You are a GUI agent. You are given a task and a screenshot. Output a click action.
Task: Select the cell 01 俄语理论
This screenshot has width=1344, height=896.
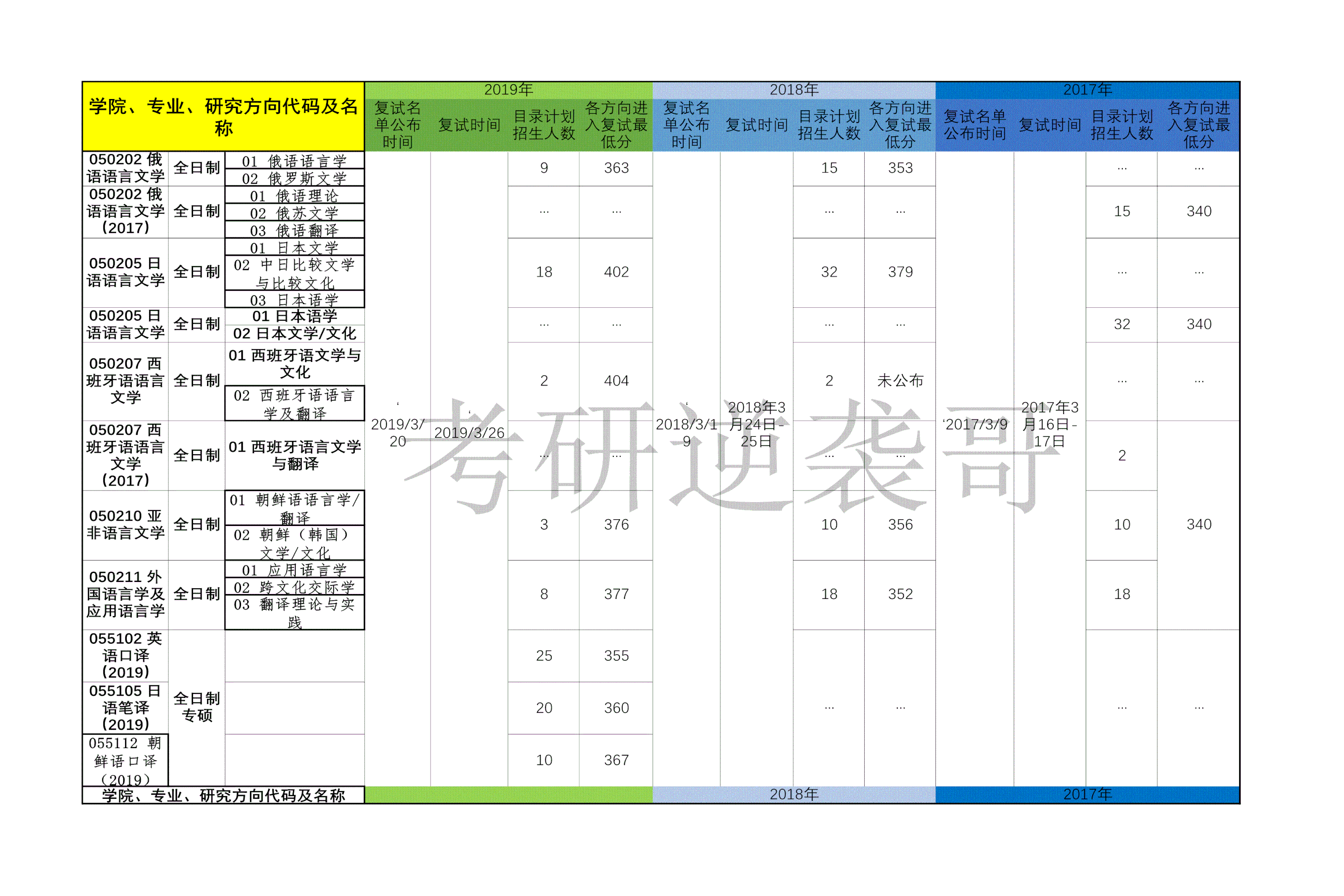(295, 195)
